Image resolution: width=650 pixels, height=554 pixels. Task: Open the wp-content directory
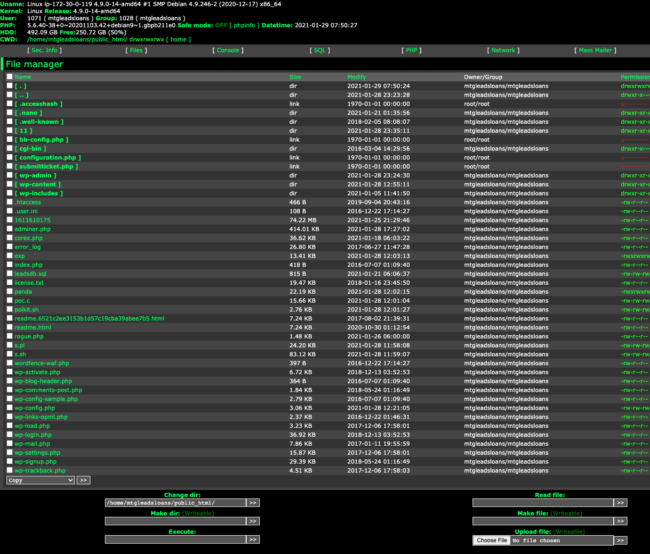pos(38,185)
